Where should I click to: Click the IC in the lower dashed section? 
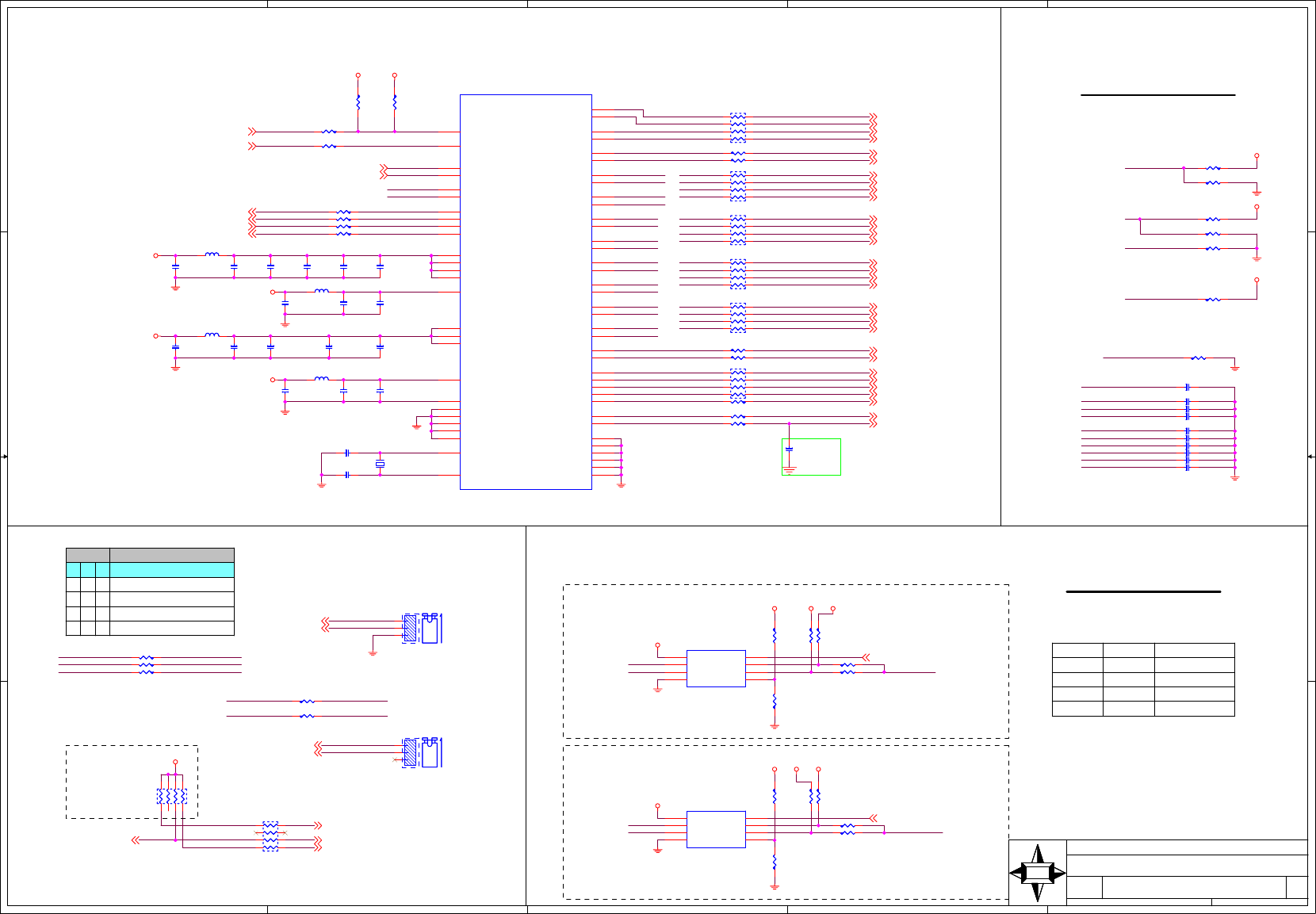(x=716, y=829)
